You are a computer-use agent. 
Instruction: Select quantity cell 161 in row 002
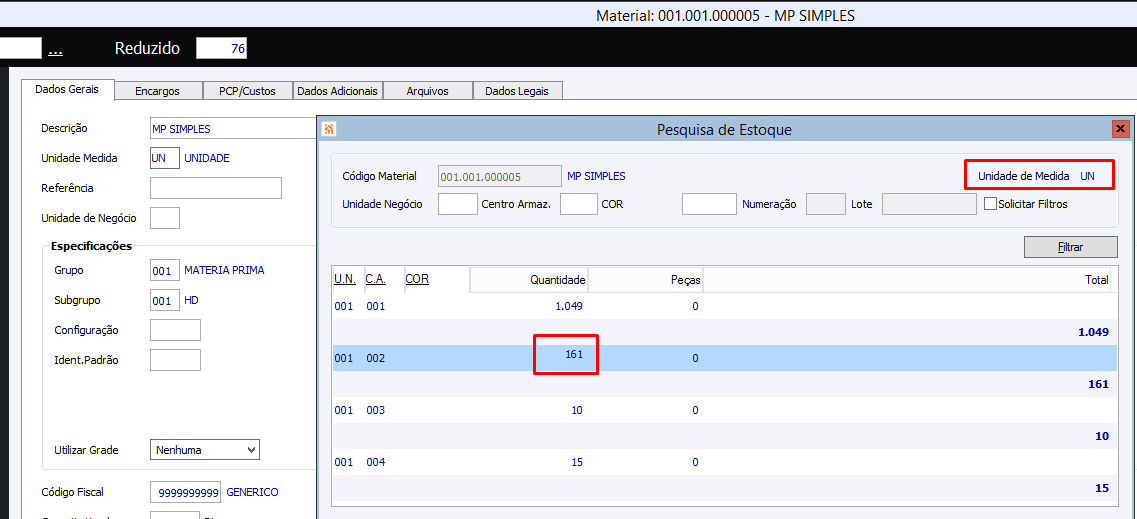574,354
